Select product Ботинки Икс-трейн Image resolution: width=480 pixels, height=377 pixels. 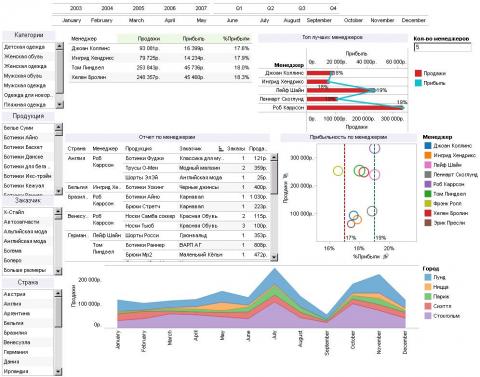pos(28,176)
